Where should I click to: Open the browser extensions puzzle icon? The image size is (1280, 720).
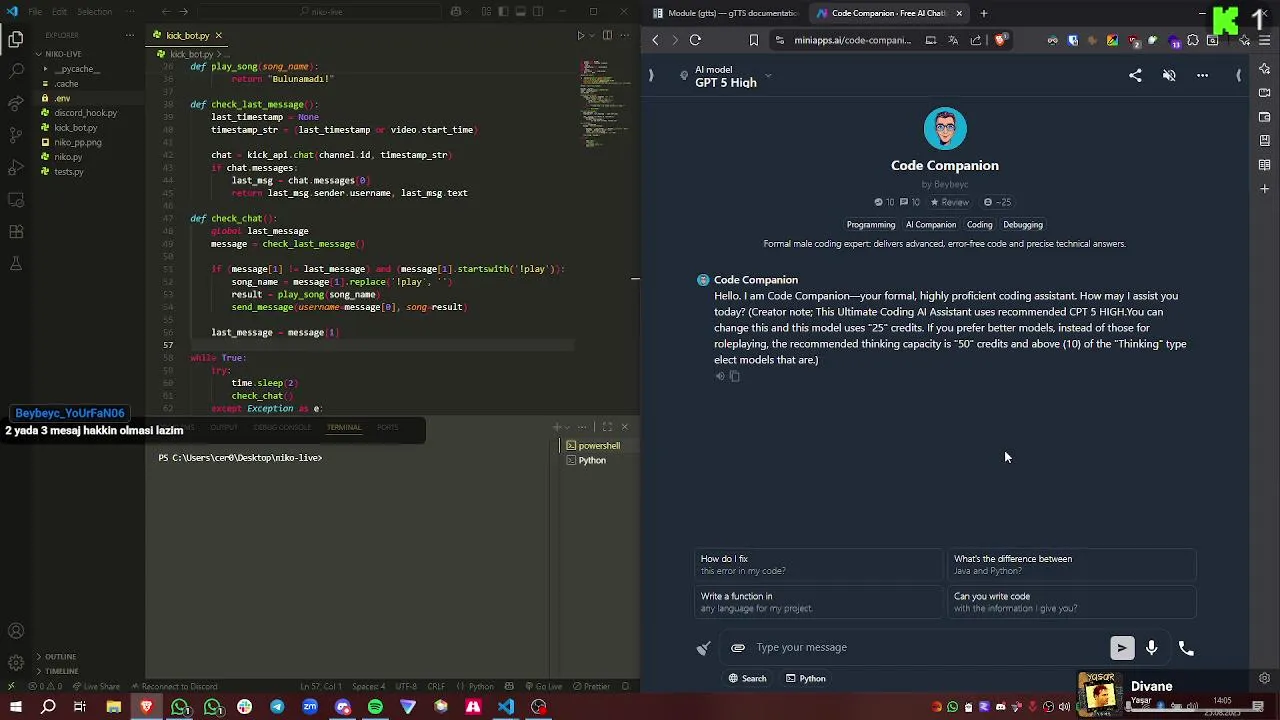[1193, 41]
